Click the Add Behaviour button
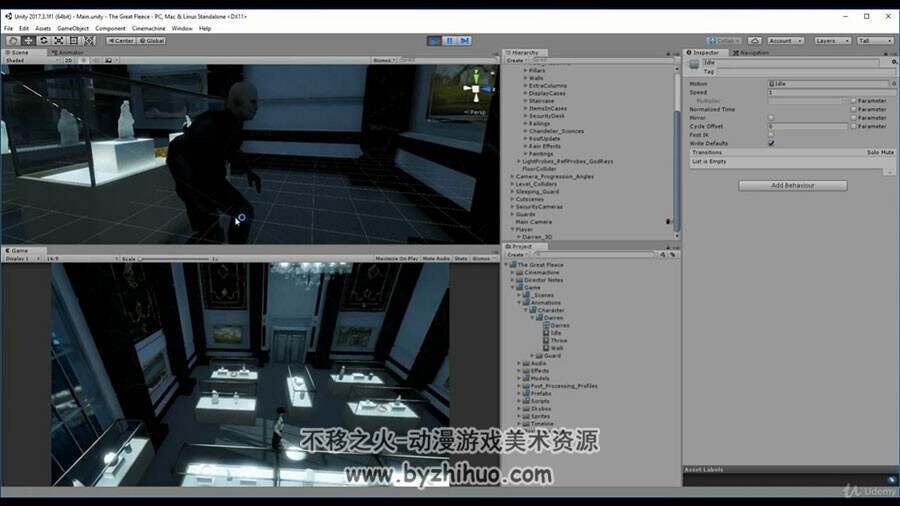Screen dimensions: 900x506 click(x=793, y=185)
